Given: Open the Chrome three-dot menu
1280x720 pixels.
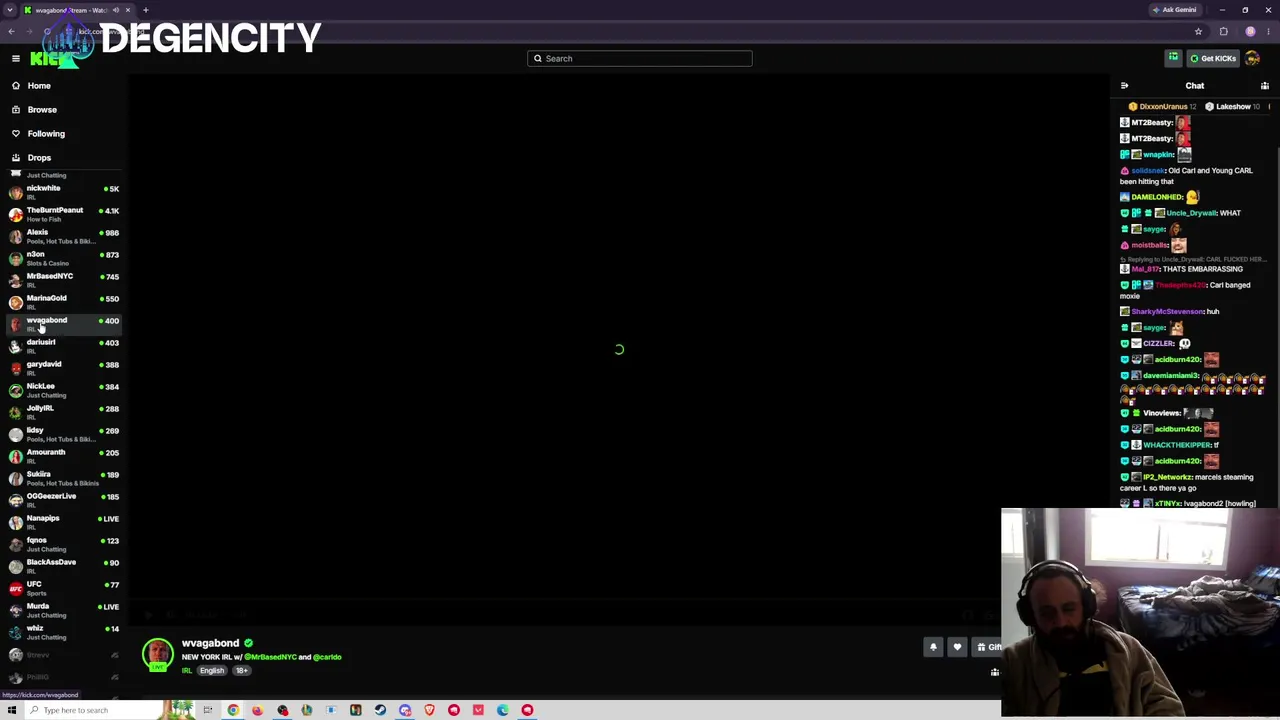Looking at the screenshot, I should tap(1268, 31).
